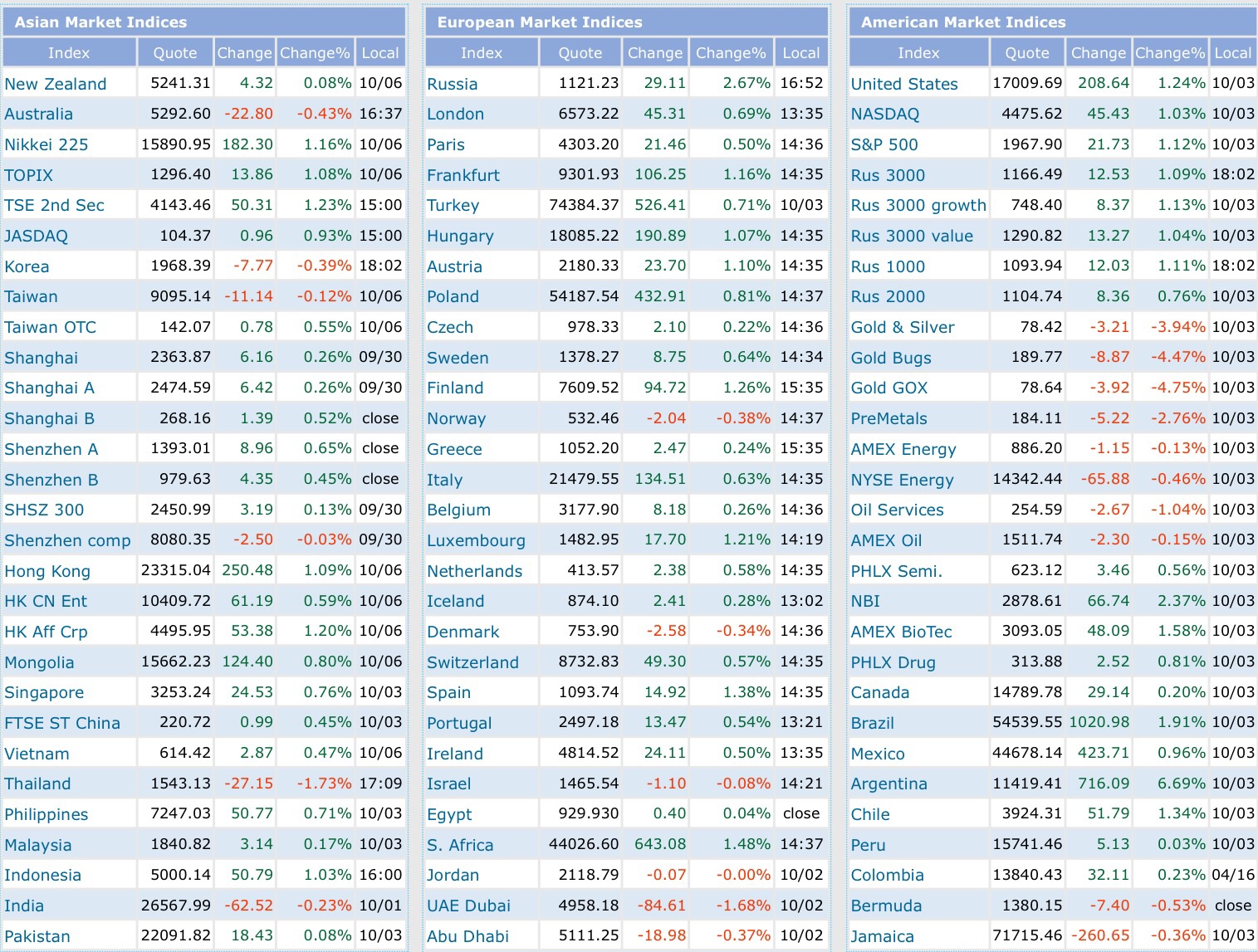Open the HK Aff Crp link
Screen dimensions: 1258x952
(x=46, y=632)
